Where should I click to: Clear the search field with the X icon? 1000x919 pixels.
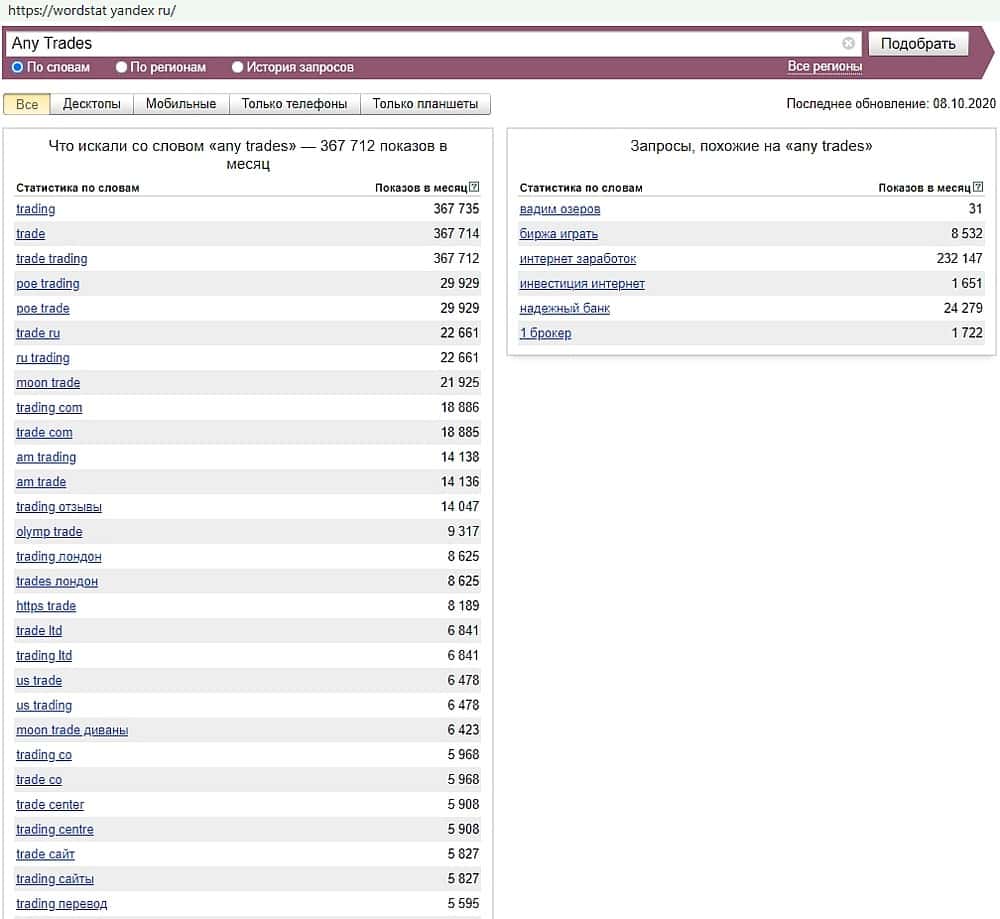(848, 43)
